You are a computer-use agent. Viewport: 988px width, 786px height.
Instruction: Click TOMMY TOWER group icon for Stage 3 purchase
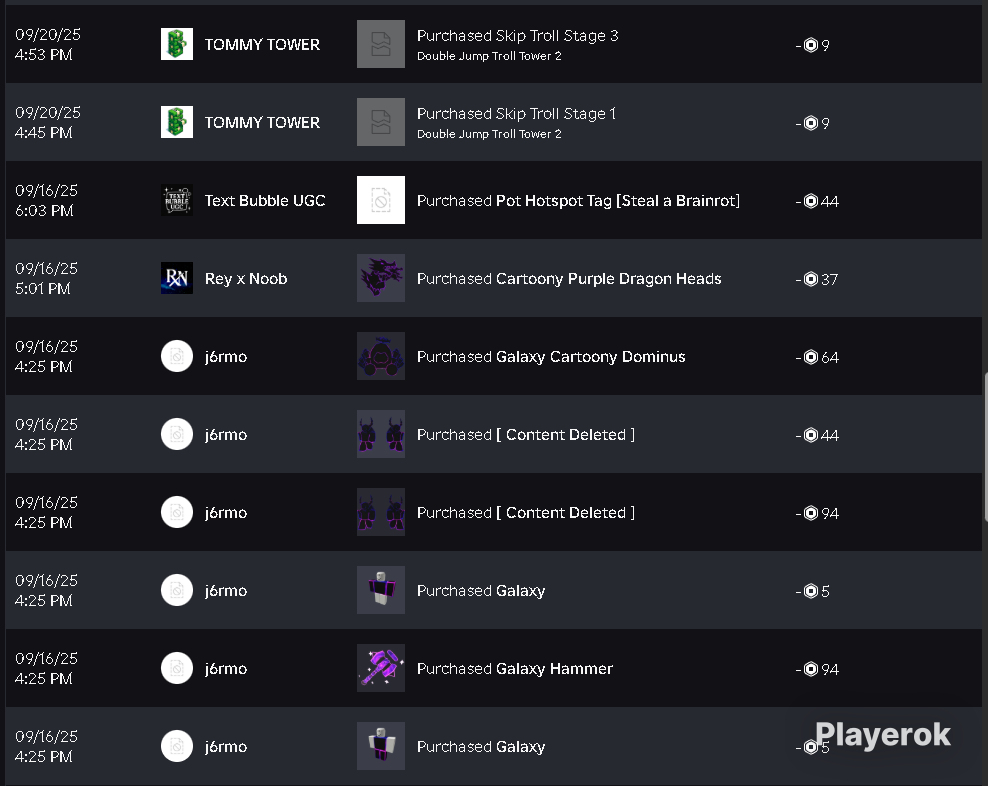pos(177,44)
